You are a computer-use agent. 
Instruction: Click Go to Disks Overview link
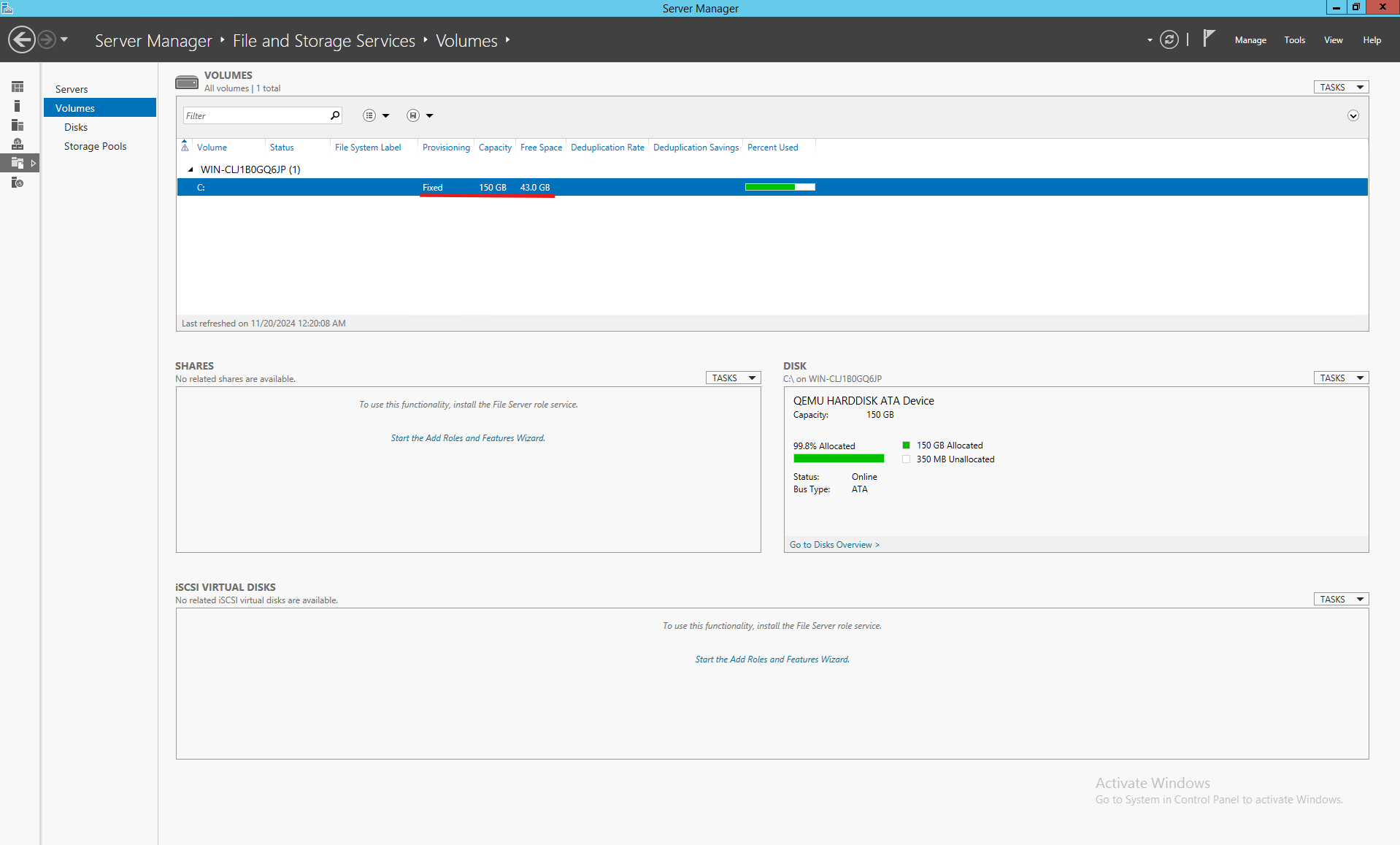point(834,545)
